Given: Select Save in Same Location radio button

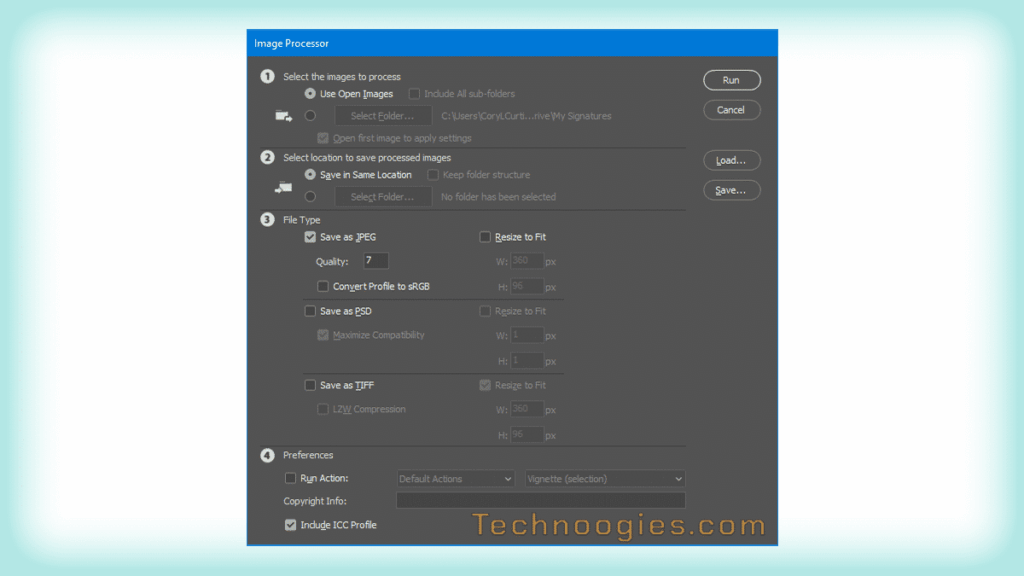Looking at the screenshot, I should [x=310, y=174].
